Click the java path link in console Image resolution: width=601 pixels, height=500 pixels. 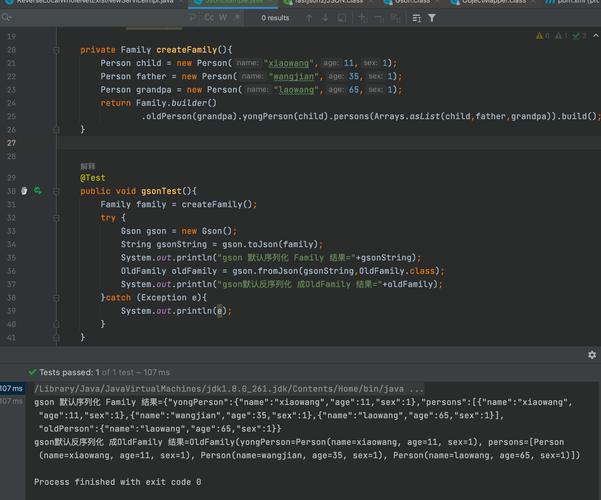[229, 389]
